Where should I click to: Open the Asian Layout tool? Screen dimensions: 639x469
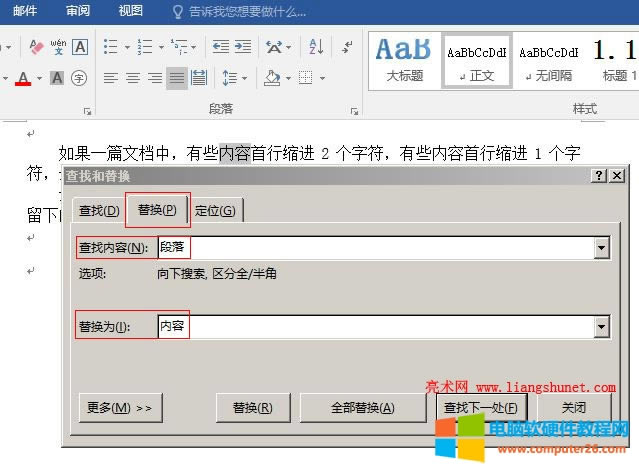tap(274, 47)
